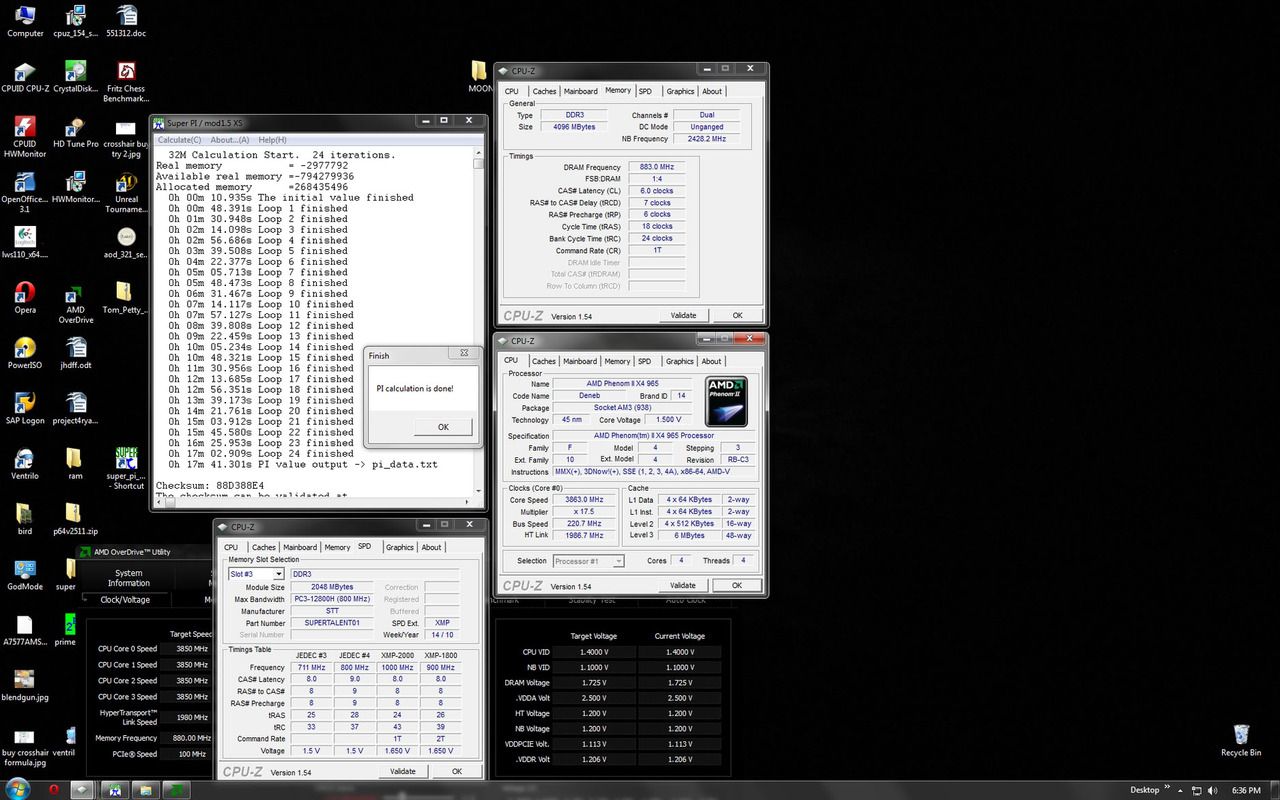The height and width of the screenshot is (800, 1280).
Task: Click Windows Explorer taskbar button
Action: 147,789
